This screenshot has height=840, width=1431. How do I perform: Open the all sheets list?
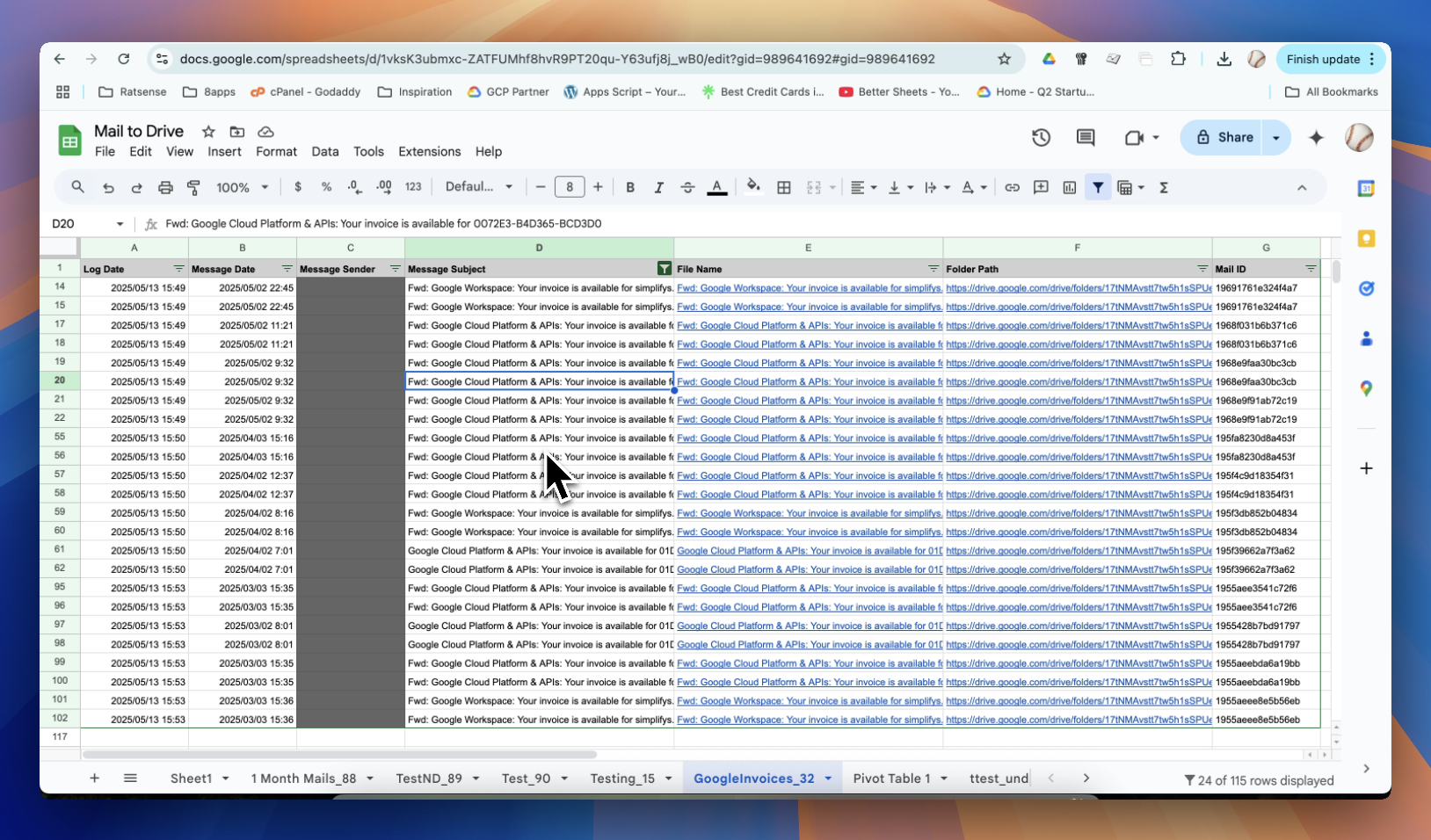coord(130,778)
